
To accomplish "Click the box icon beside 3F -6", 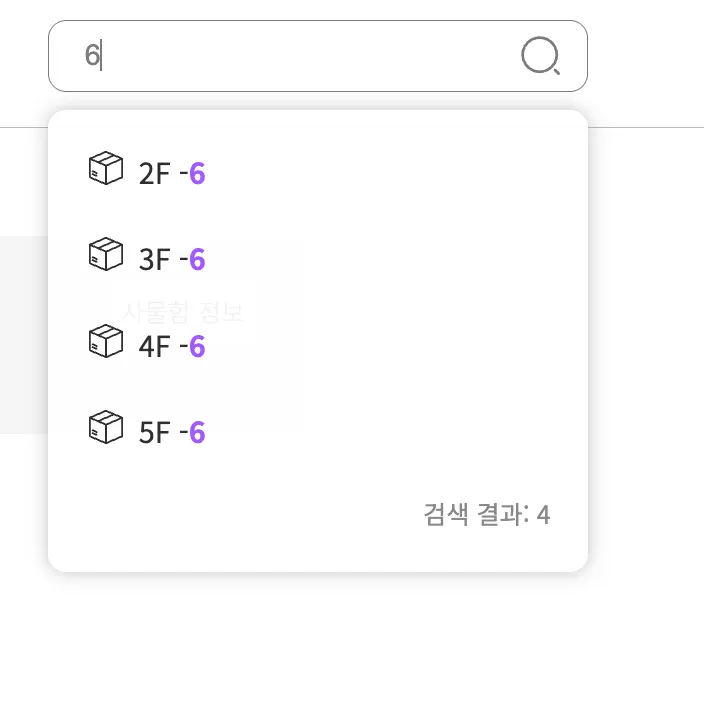I will [105, 255].
